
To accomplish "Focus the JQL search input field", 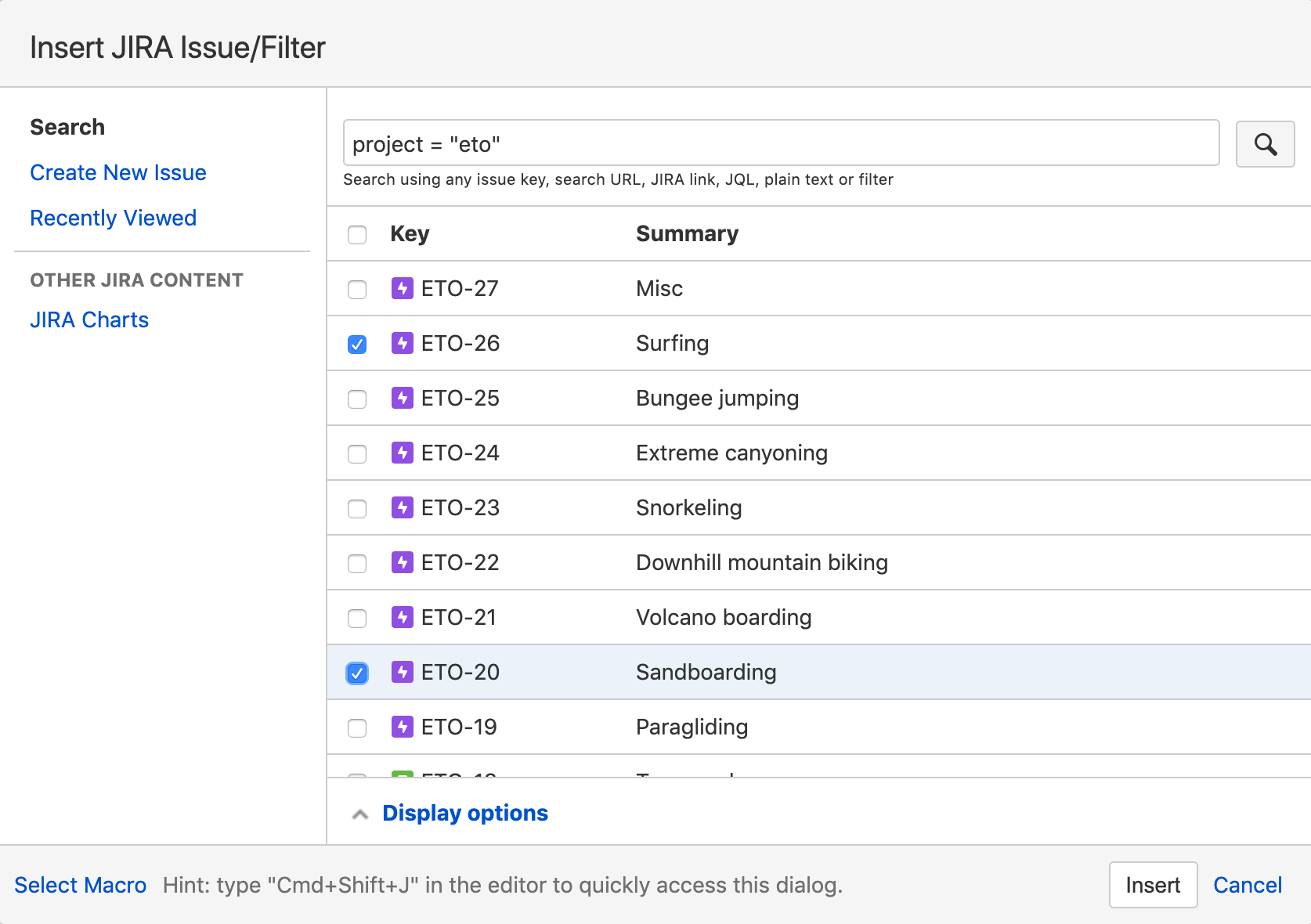I will tap(782, 143).
